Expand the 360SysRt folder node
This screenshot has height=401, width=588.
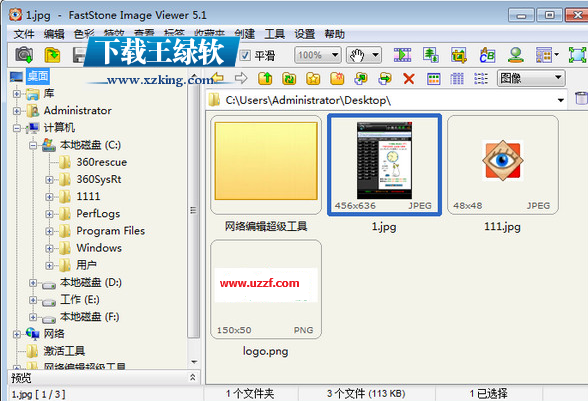pos(49,180)
